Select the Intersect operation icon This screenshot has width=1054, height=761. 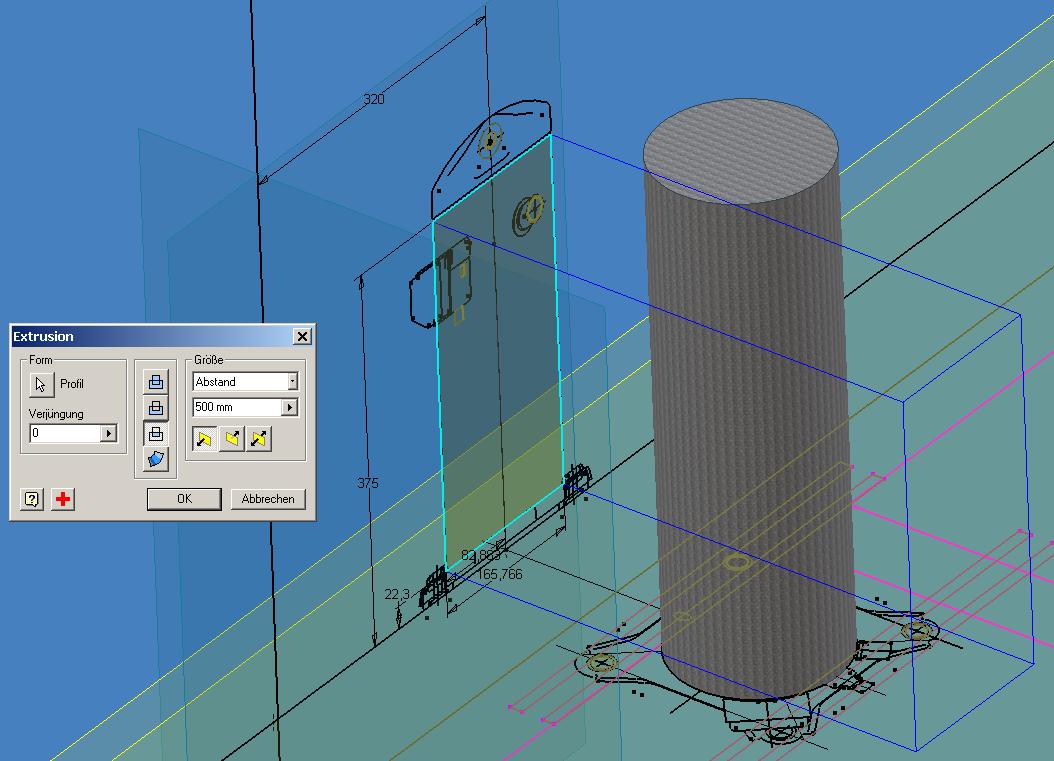[156, 434]
